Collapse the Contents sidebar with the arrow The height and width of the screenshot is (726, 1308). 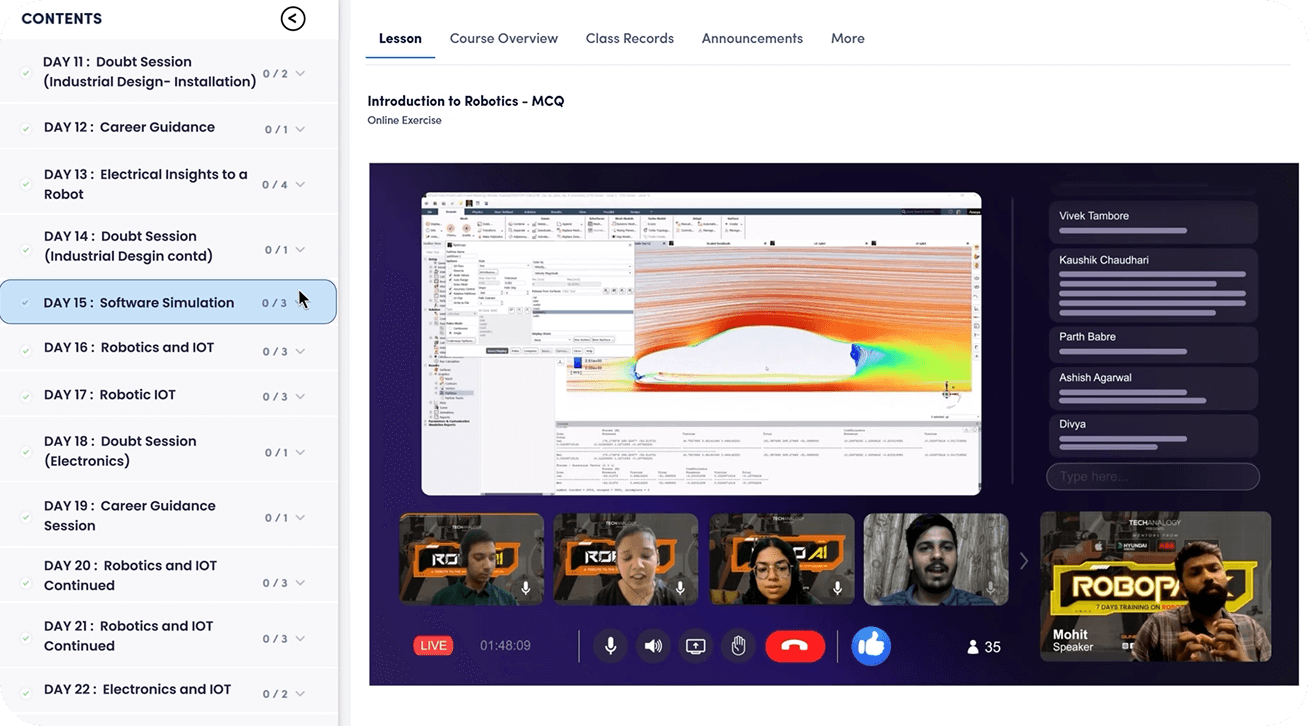[x=292, y=18]
